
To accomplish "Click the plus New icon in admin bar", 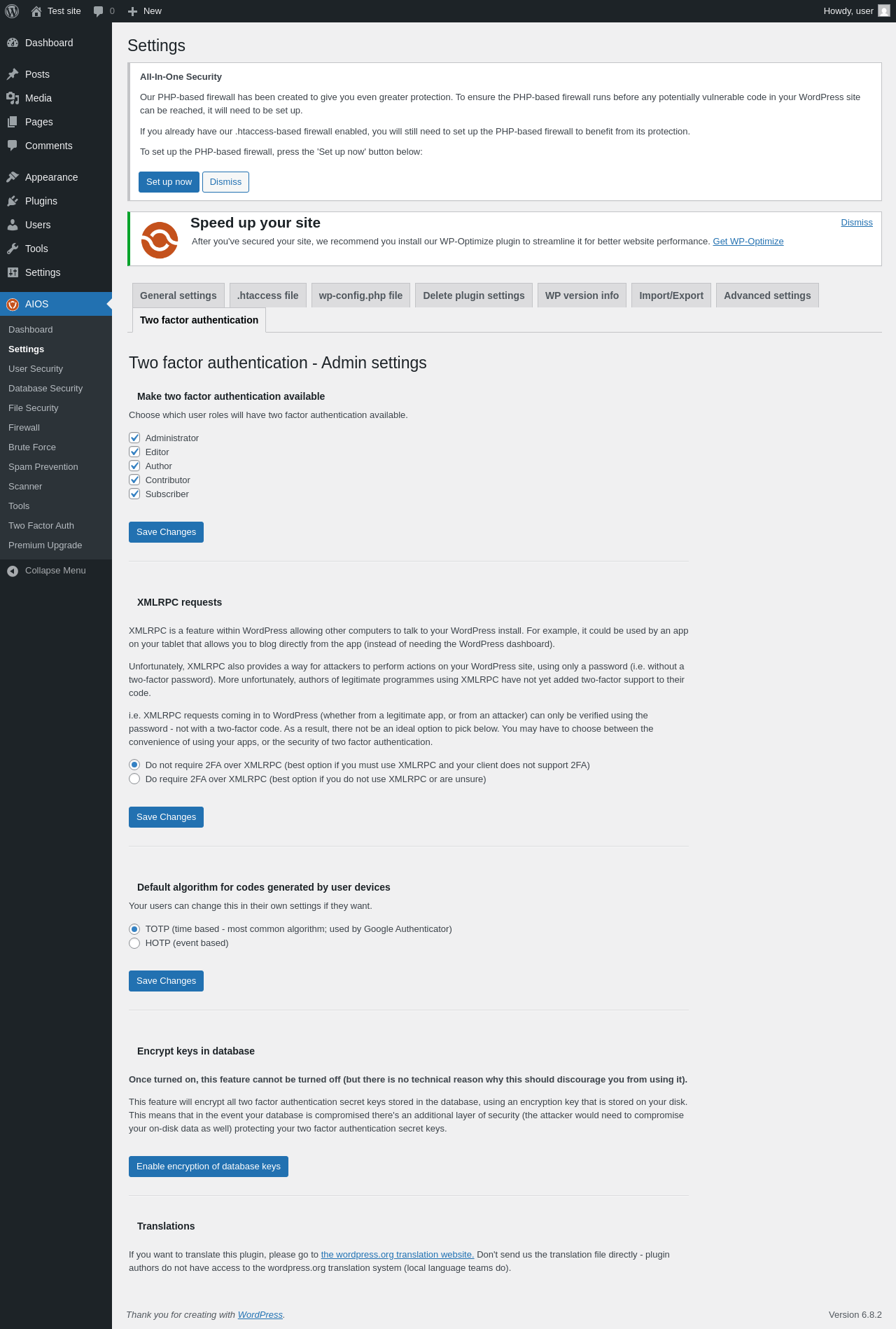I will pyautogui.click(x=132, y=11).
